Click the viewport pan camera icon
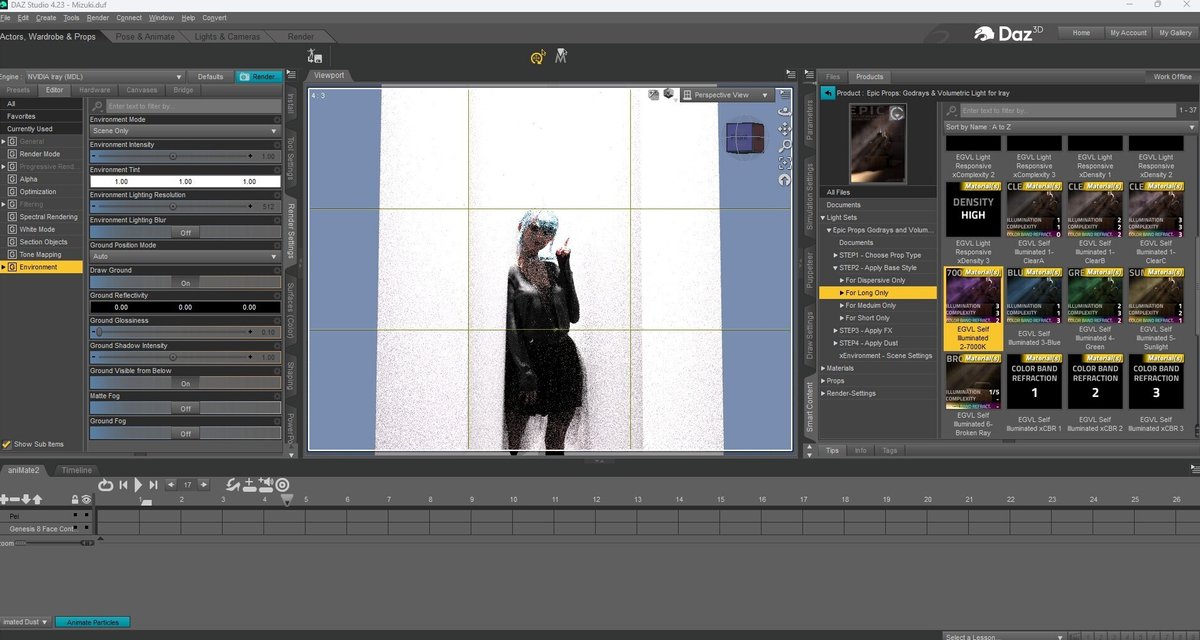1200x640 pixels. pos(785,128)
